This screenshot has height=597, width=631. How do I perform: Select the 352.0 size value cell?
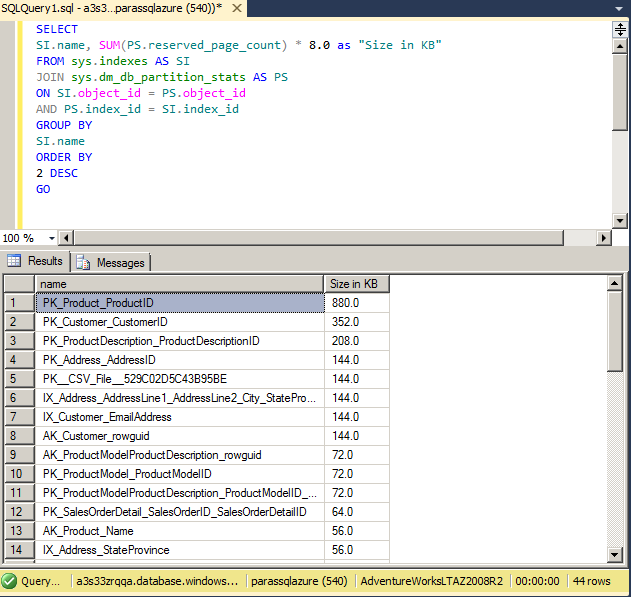pyautogui.click(x=357, y=322)
